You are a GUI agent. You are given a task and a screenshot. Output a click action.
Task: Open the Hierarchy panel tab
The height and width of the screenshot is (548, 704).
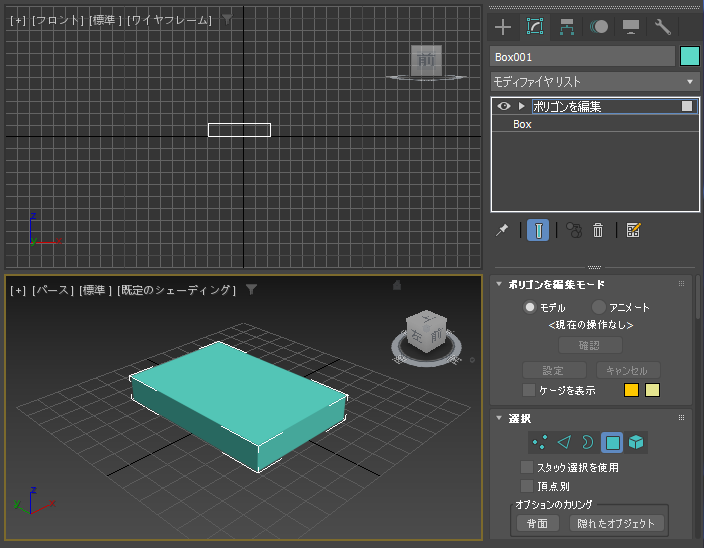point(567,27)
